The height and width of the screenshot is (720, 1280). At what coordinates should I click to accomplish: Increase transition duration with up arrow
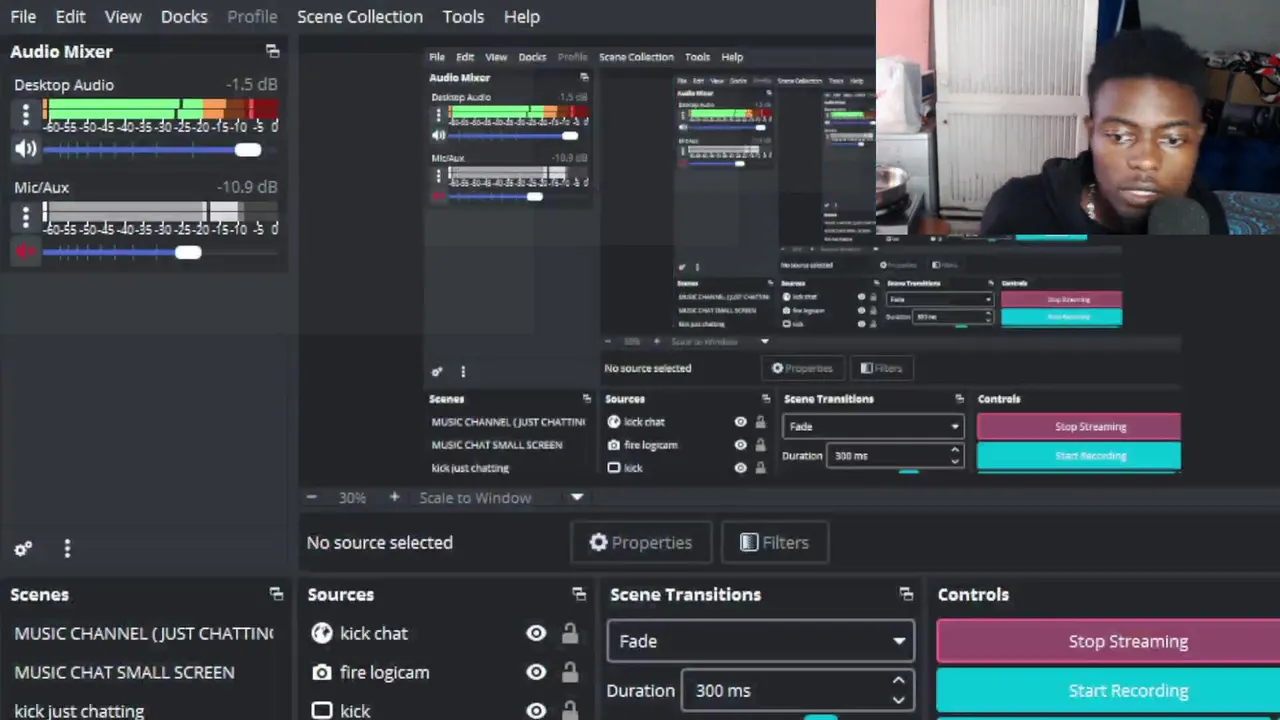[899, 681]
